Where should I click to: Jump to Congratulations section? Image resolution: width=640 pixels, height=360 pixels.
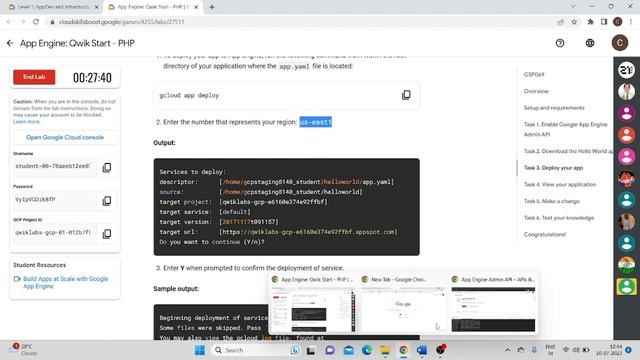point(544,235)
